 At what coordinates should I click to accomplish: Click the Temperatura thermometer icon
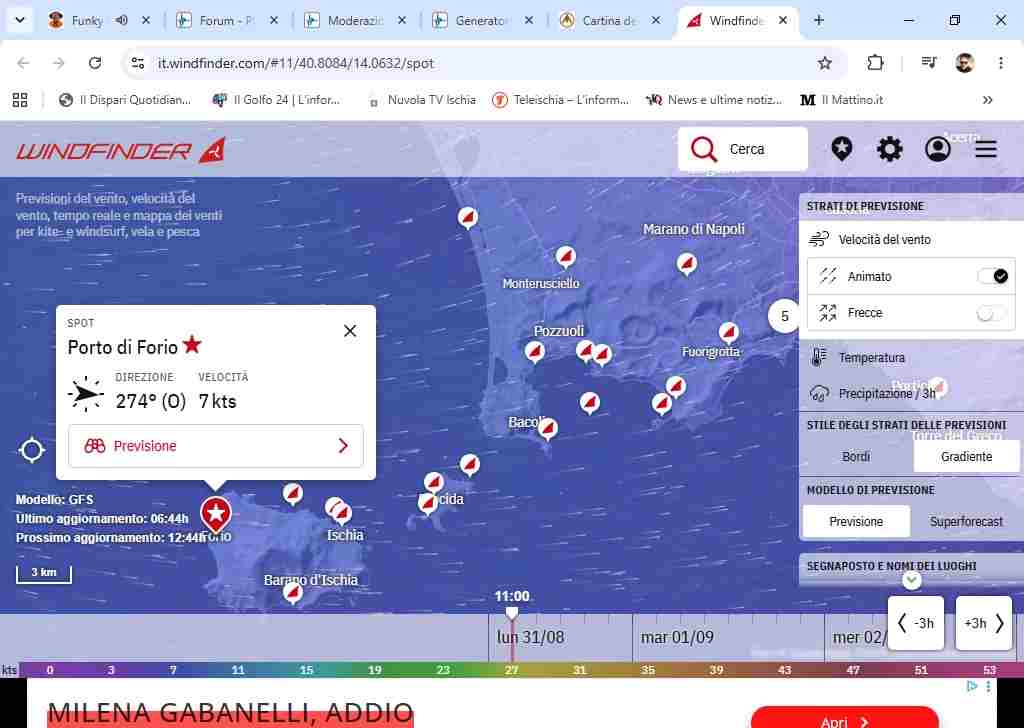[818, 357]
